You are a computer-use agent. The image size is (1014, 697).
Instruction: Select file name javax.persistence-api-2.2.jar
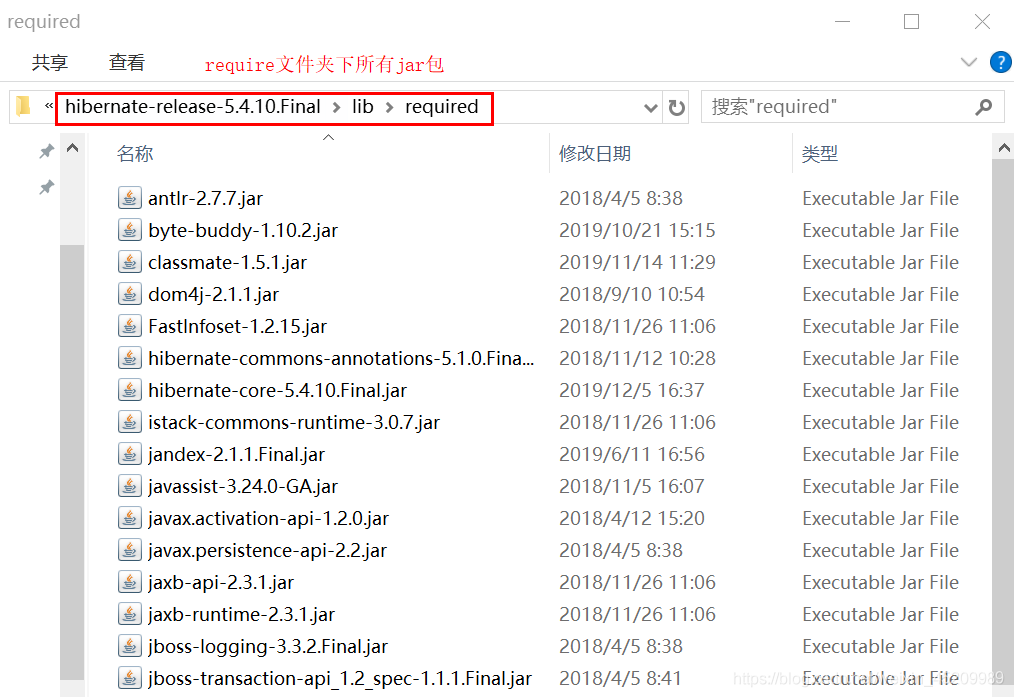(268, 550)
